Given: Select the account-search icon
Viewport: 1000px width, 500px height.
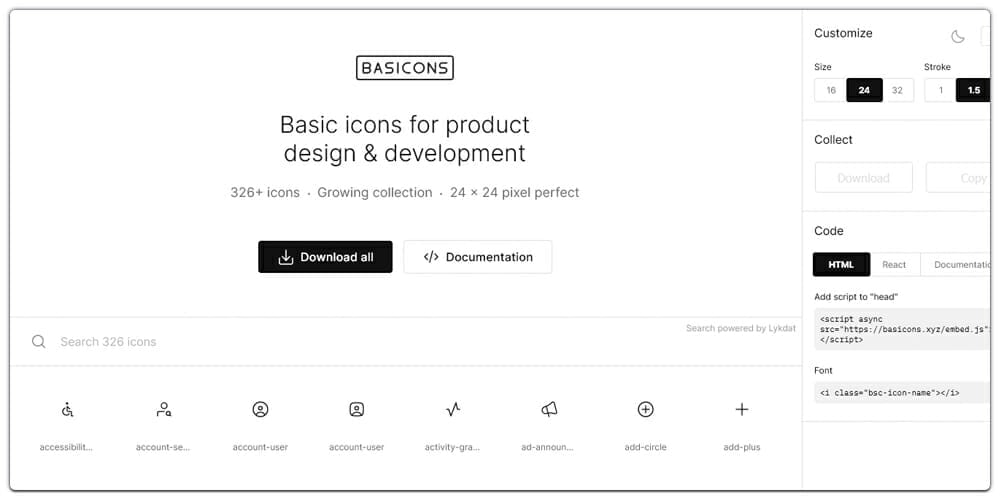Looking at the screenshot, I should (164, 409).
